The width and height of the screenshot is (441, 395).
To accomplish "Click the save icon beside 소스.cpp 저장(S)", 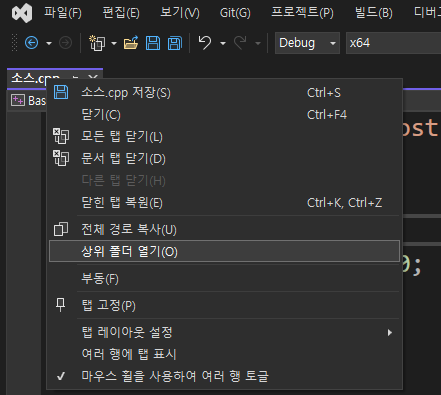I will tap(61, 92).
